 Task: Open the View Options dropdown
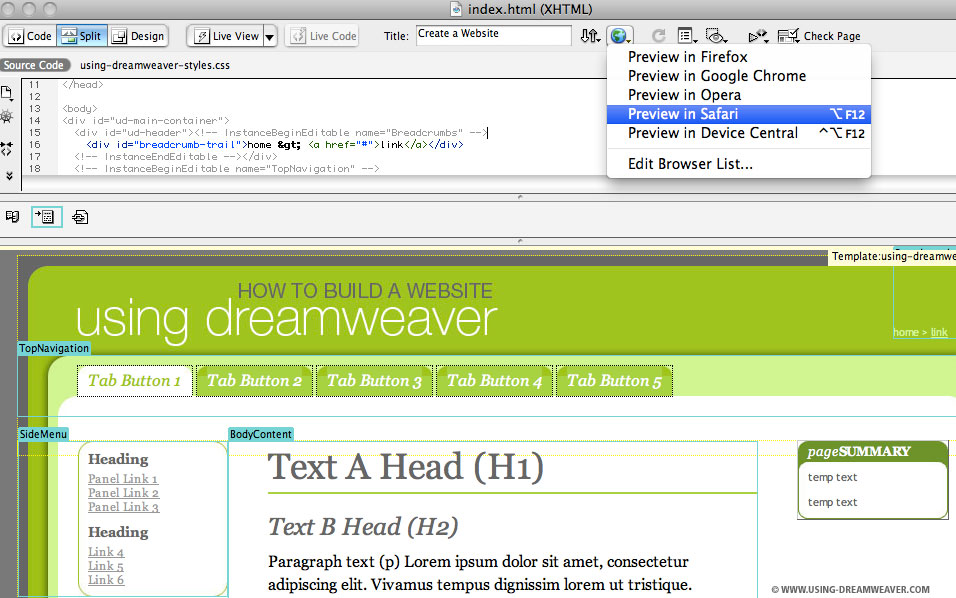tap(688, 36)
